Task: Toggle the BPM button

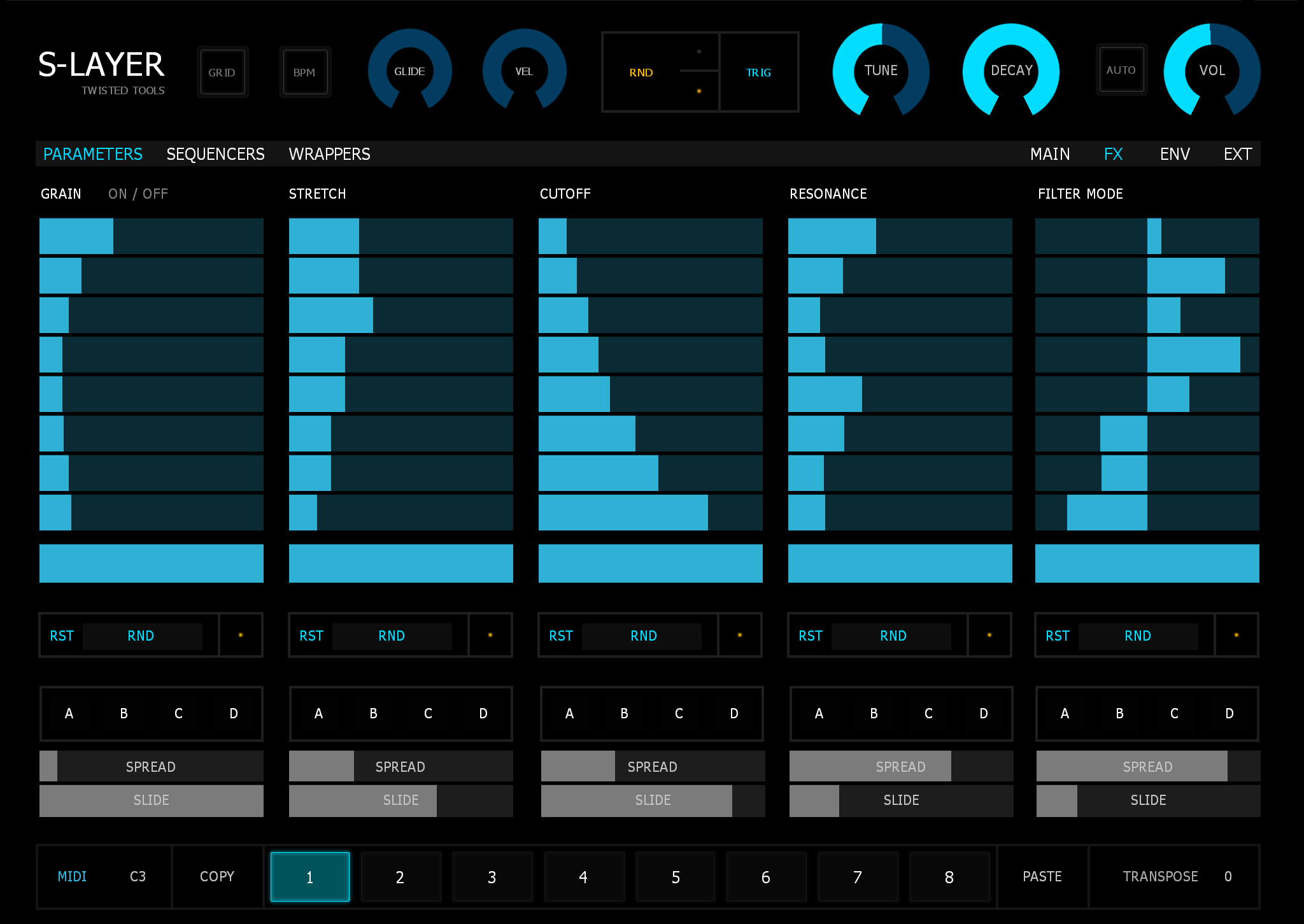Action: 304,72
